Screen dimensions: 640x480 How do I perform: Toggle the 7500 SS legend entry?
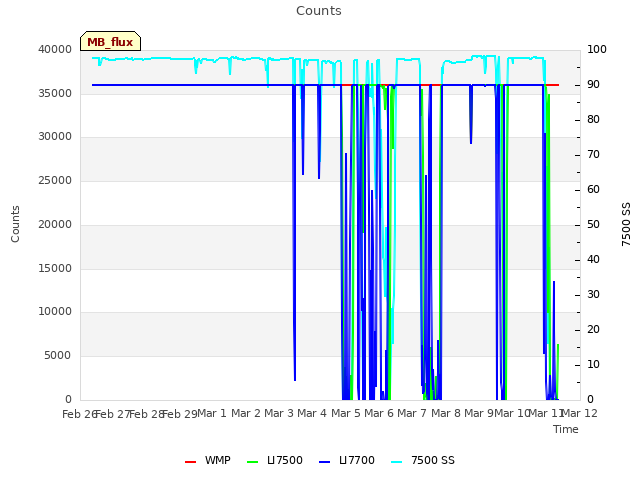pos(423,461)
